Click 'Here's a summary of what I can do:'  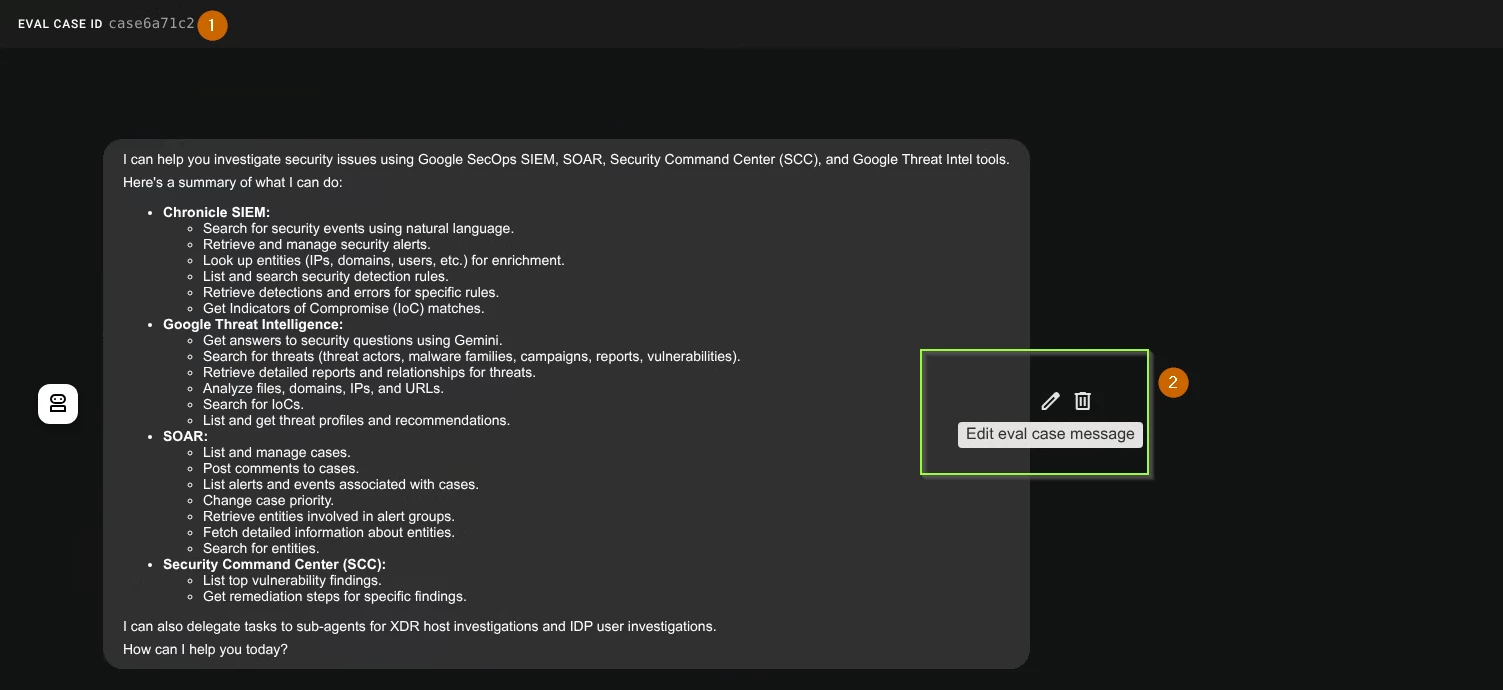point(233,182)
